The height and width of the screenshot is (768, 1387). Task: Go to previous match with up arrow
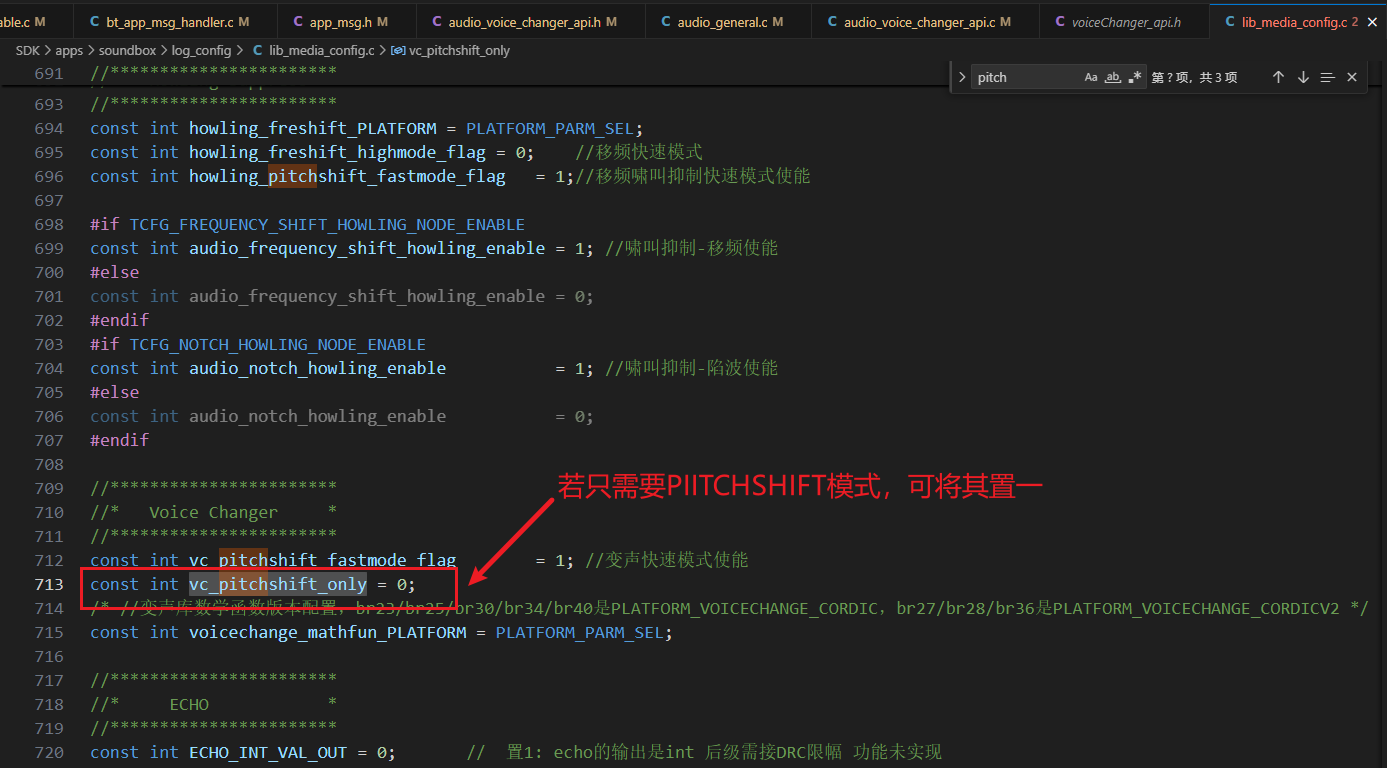(x=1278, y=77)
